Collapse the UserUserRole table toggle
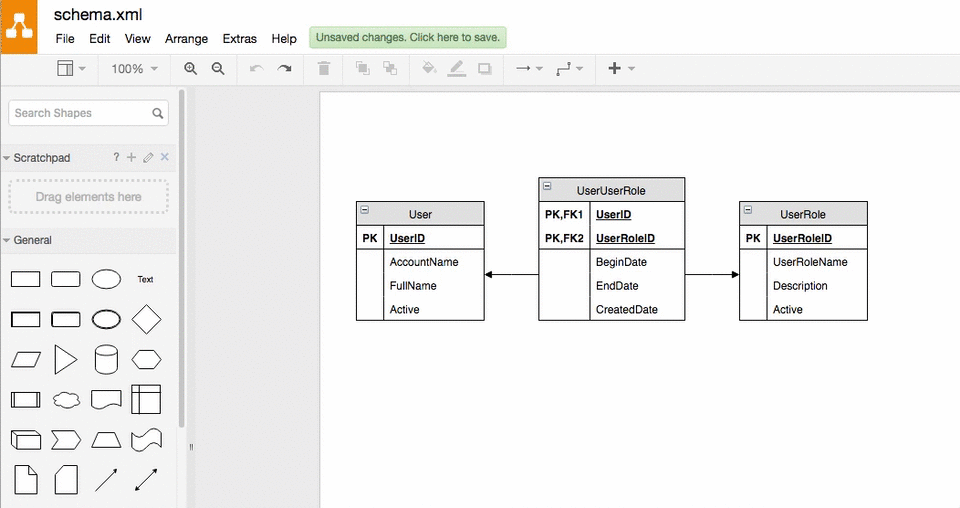Image resolution: width=960 pixels, height=508 pixels. [x=547, y=187]
